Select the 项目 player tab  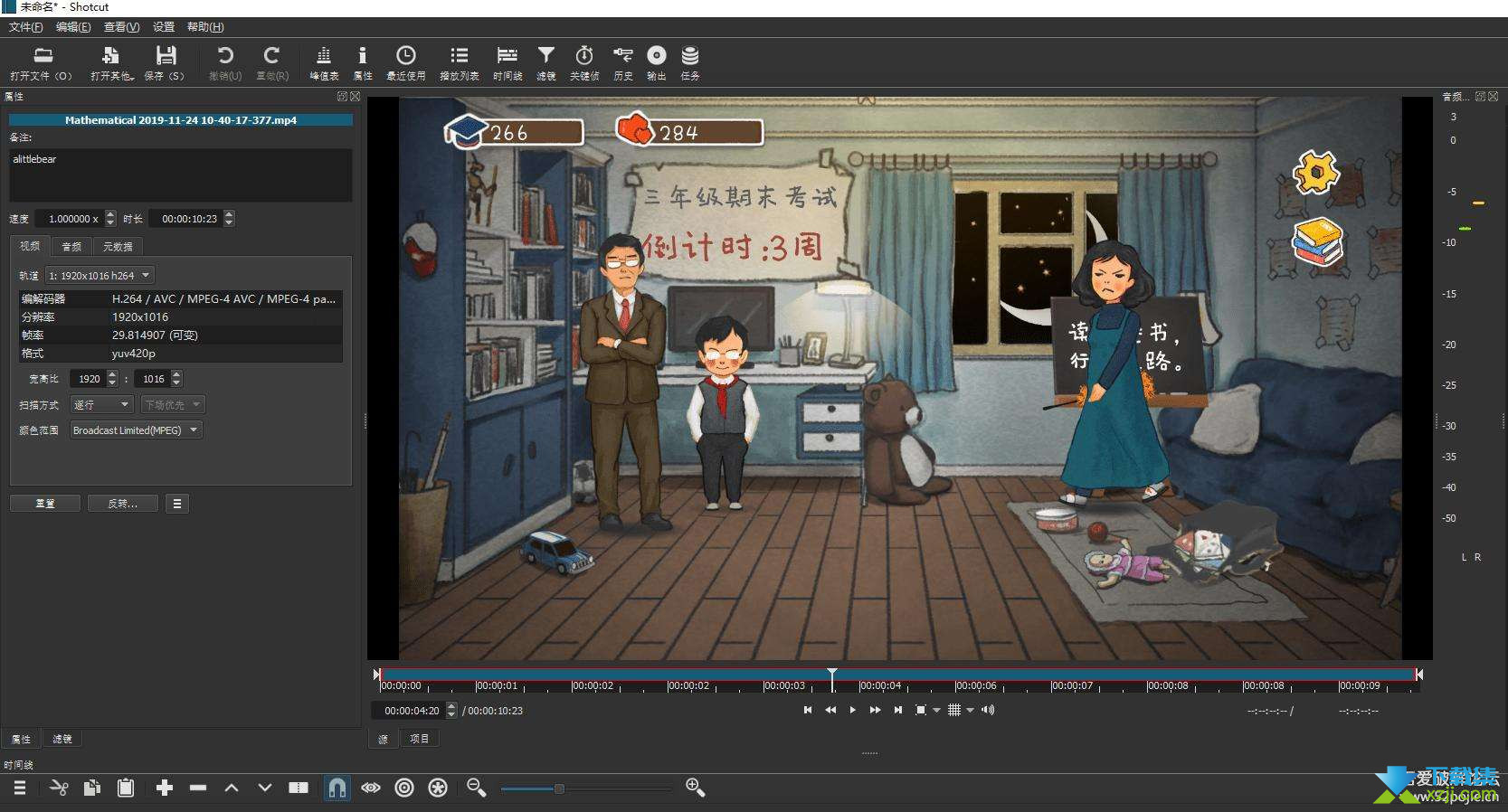pos(419,739)
